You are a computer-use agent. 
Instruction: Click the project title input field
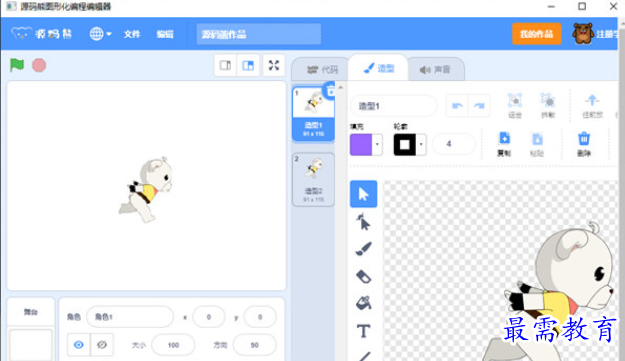point(259,34)
